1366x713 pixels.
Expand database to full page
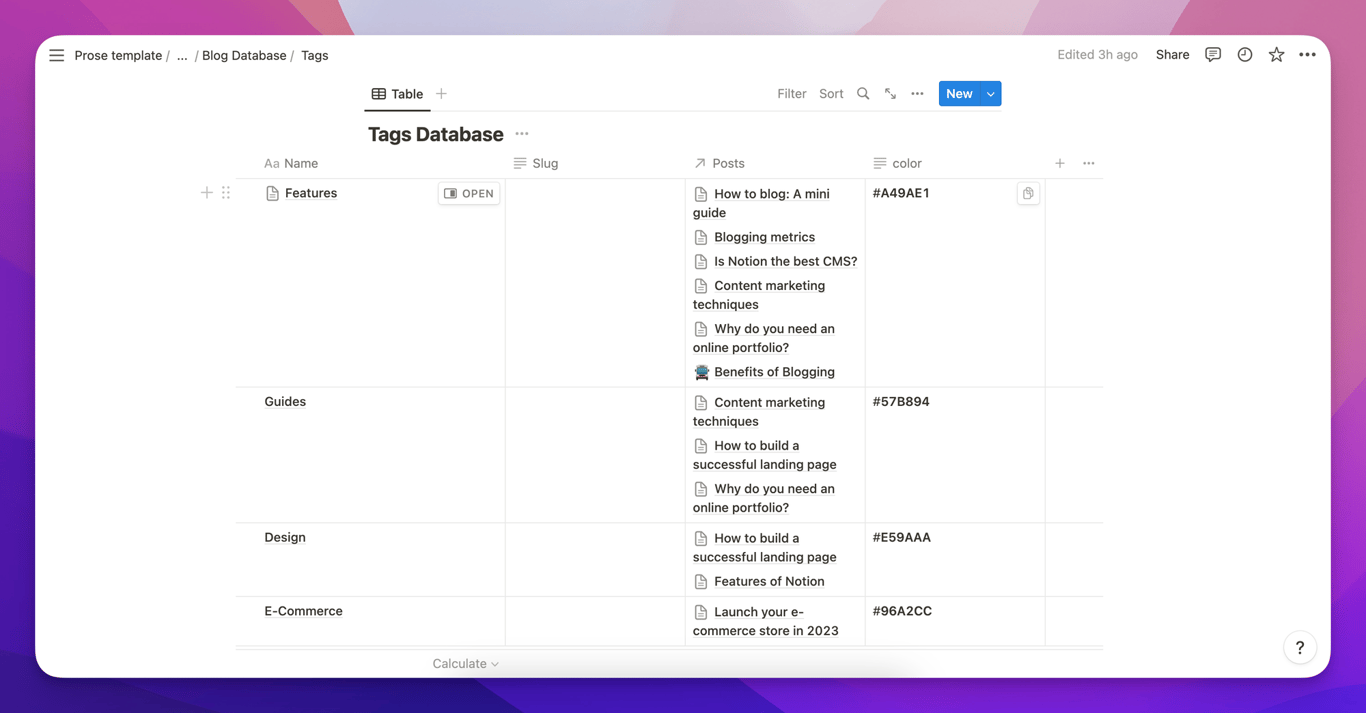(x=890, y=94)
